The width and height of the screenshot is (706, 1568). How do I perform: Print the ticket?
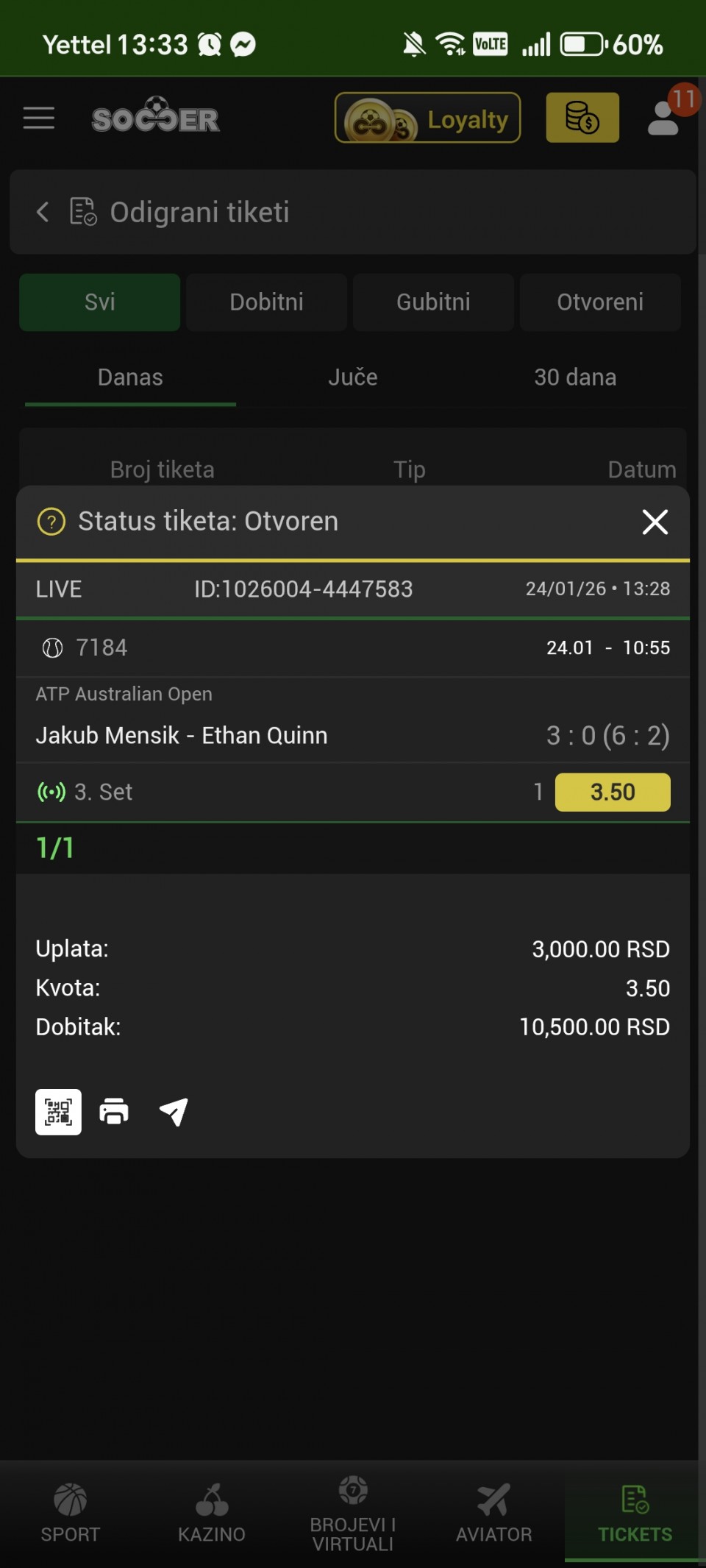click(114, 1112)
